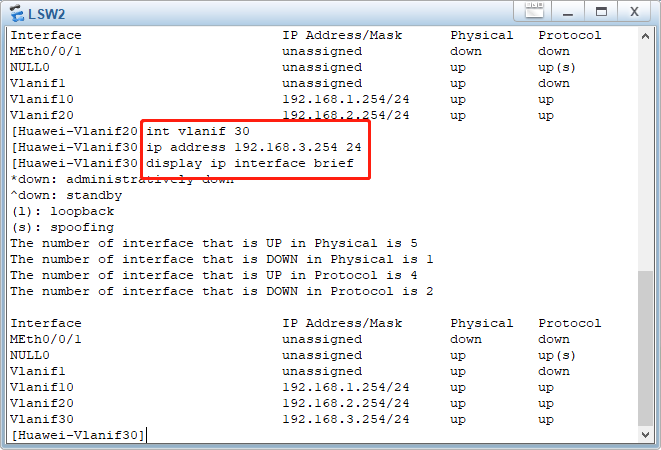
Task: Click the [Huawei-Vlanif30] command prompt at bottom
Action: [x=78, y=435]
